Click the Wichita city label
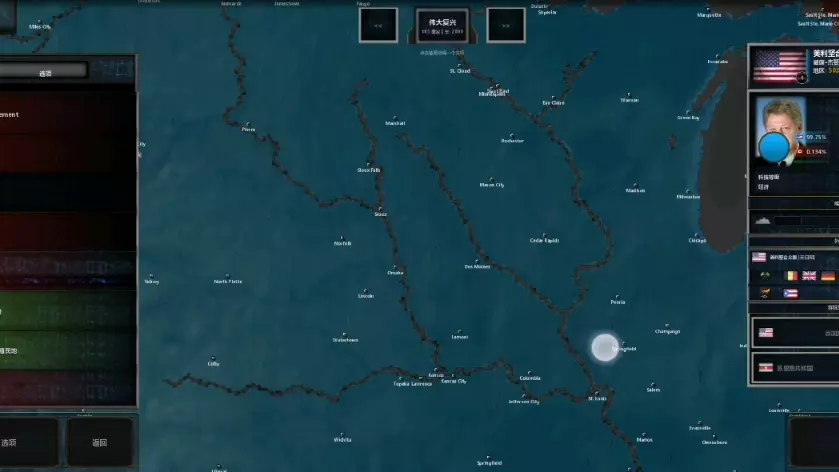The image size is (839, 472). 342,440
